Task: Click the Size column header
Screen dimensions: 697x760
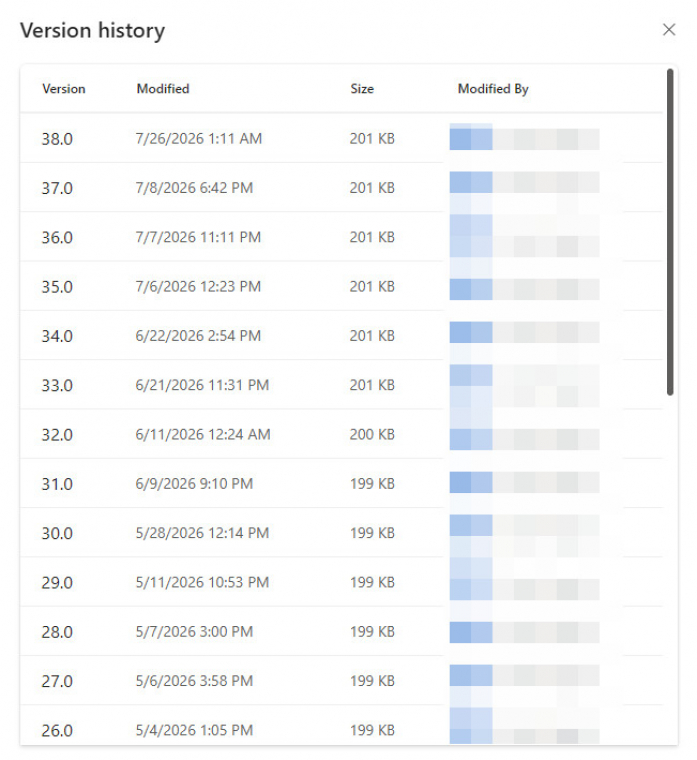Action: point(362,89)
